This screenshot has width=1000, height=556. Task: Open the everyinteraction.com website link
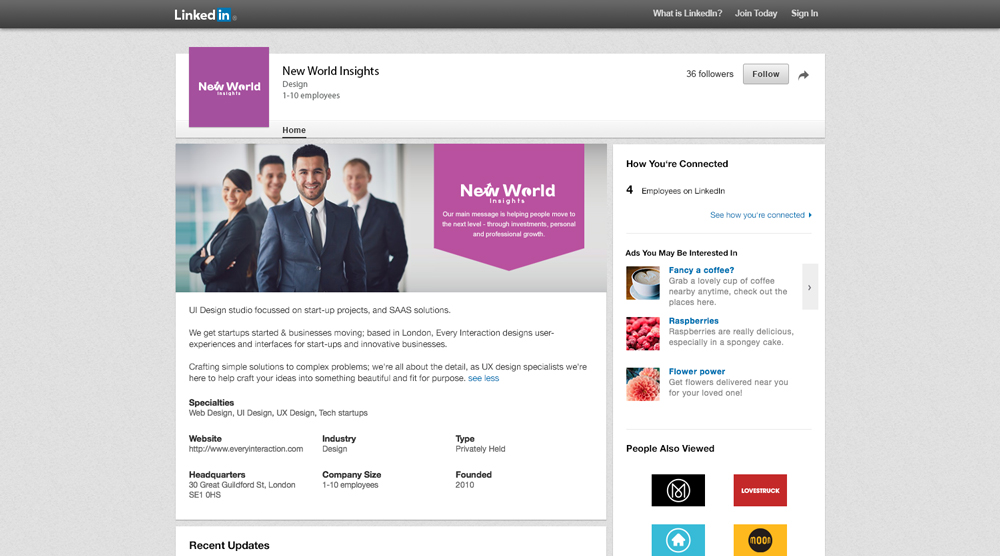point(246,449)
